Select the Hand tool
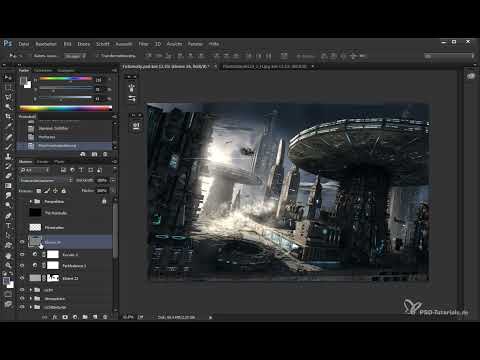This screenshot has width=480, height=360. pos(8,256)
